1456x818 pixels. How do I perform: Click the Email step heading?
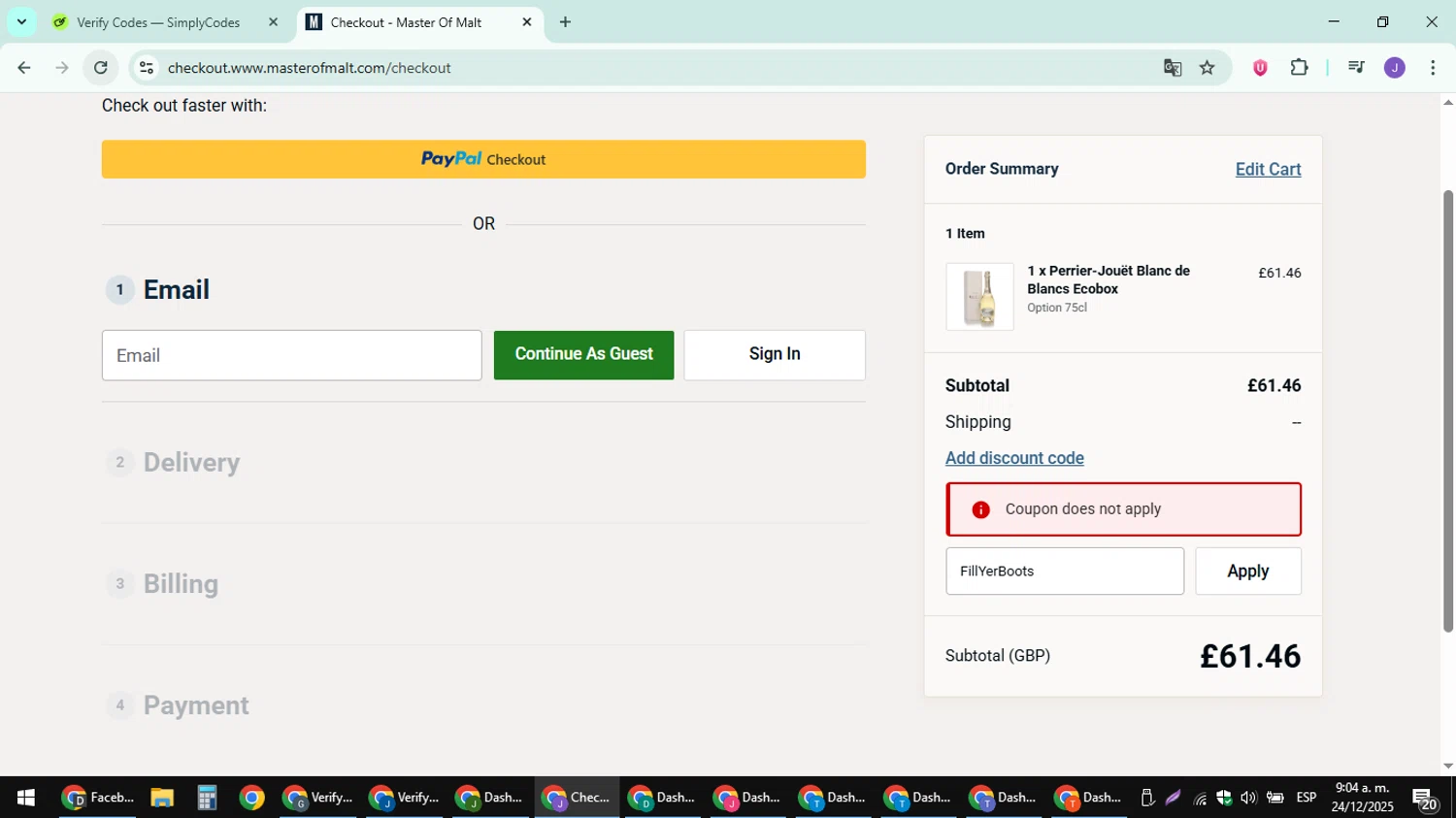[177, 290]
